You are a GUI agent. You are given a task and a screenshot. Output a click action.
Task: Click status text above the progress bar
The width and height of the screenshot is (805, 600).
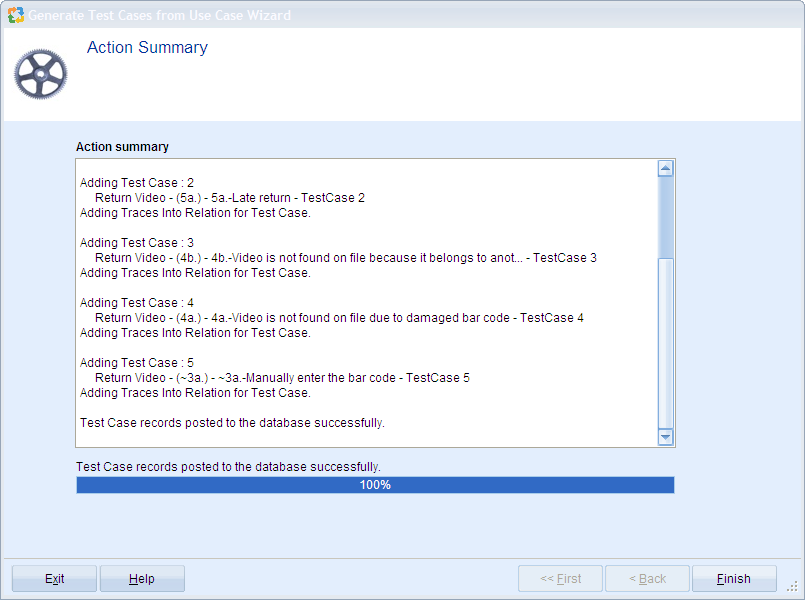pos(228,467)
